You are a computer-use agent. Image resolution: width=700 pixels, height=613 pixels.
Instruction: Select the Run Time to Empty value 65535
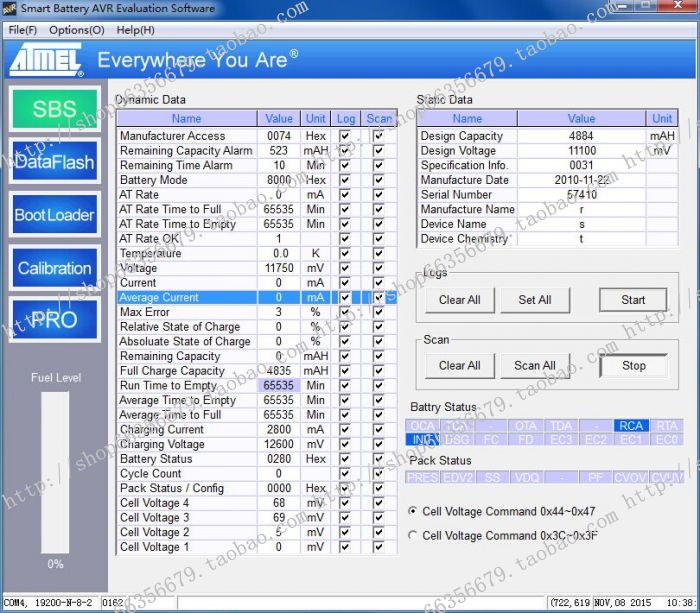click(x=279, y=385)
